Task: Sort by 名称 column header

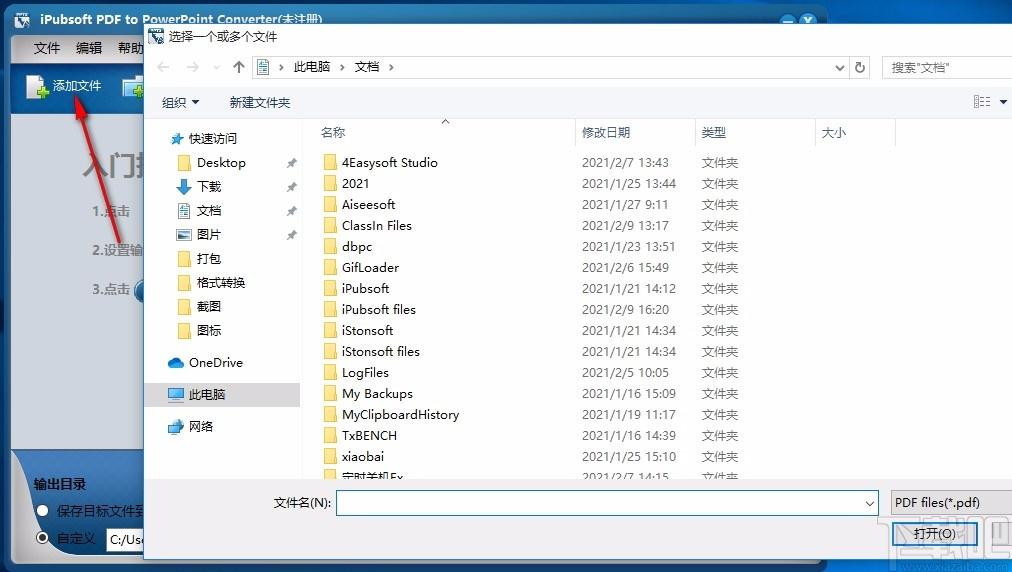Action: click(333, 132)
